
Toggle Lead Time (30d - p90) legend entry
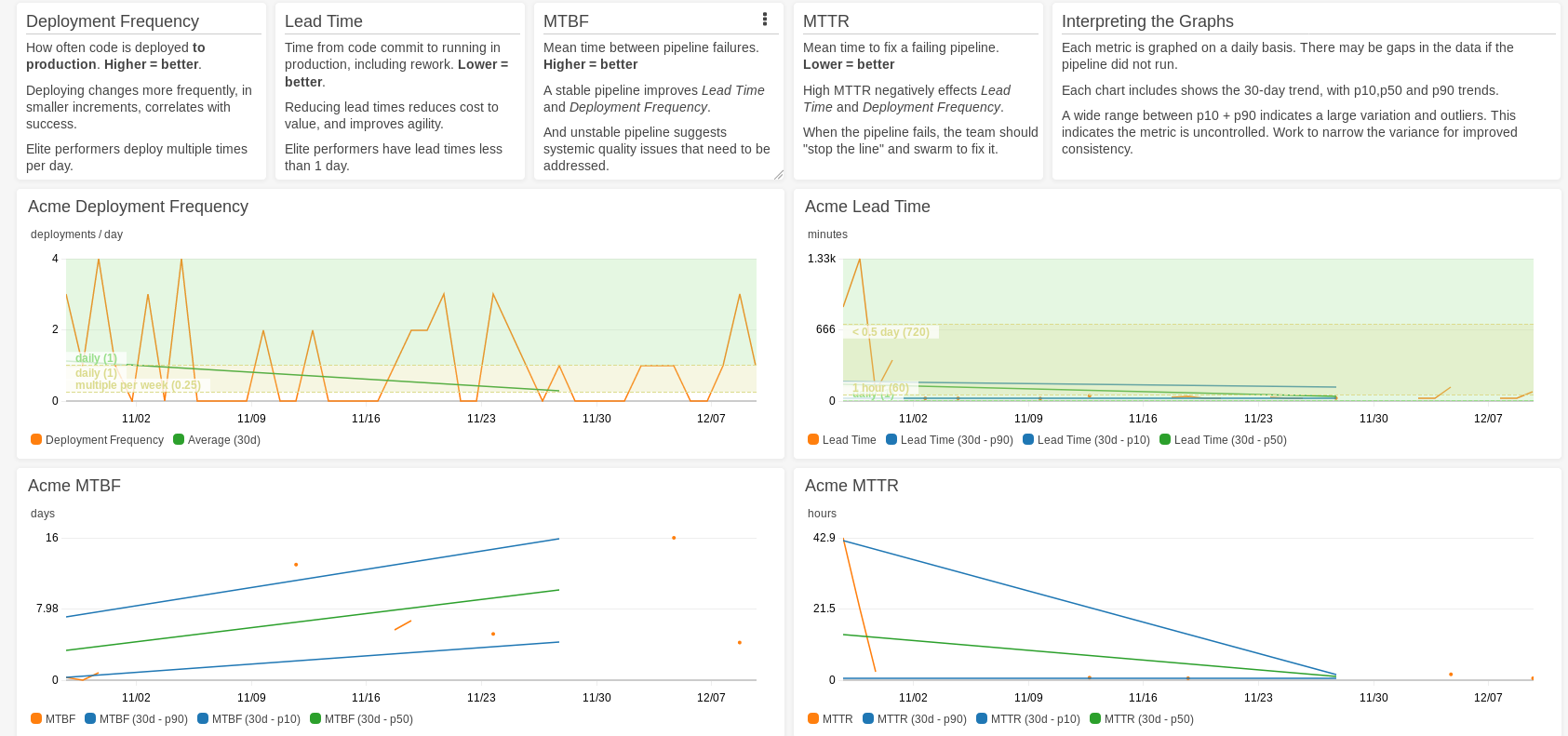pos(949,440)
